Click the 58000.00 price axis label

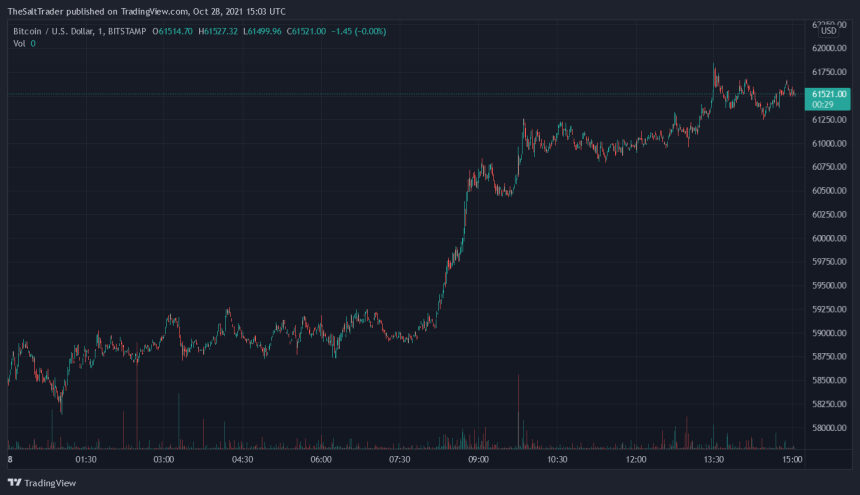828,428
